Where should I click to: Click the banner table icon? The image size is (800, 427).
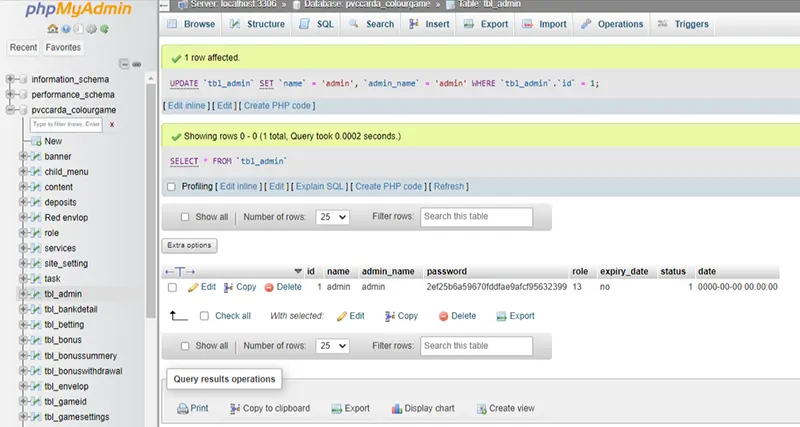pos(36,156)
